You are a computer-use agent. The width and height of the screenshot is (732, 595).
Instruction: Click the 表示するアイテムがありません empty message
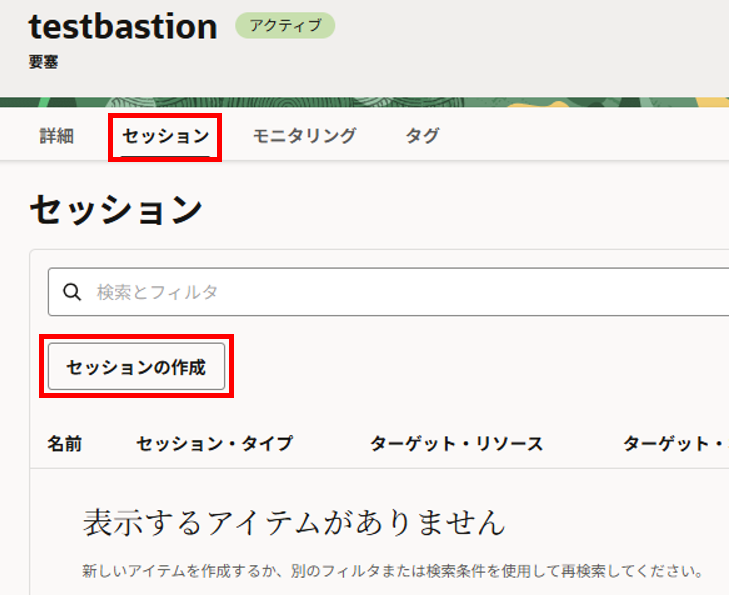tap(294, 522)
